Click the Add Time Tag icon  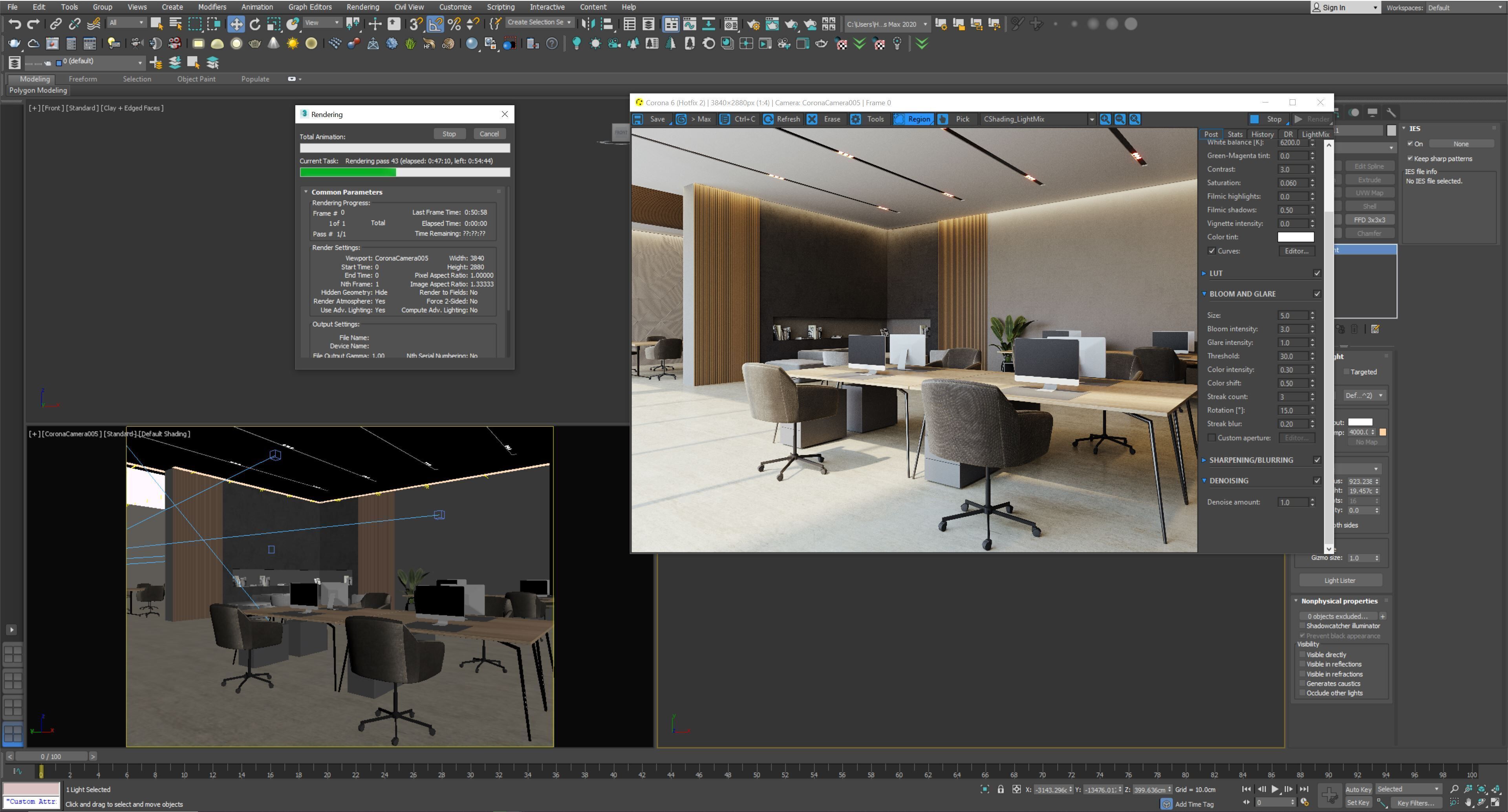tap(1167, 804)
